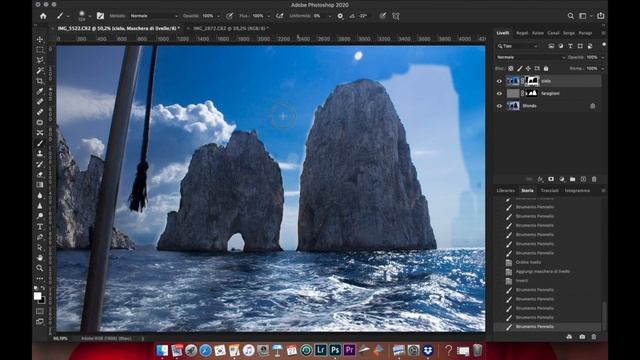The height and width of the screenshot is (360, 640).
Task: Select the cielo layer mask thumbnail
Action: pyautogui.click(x=532, y=81)
